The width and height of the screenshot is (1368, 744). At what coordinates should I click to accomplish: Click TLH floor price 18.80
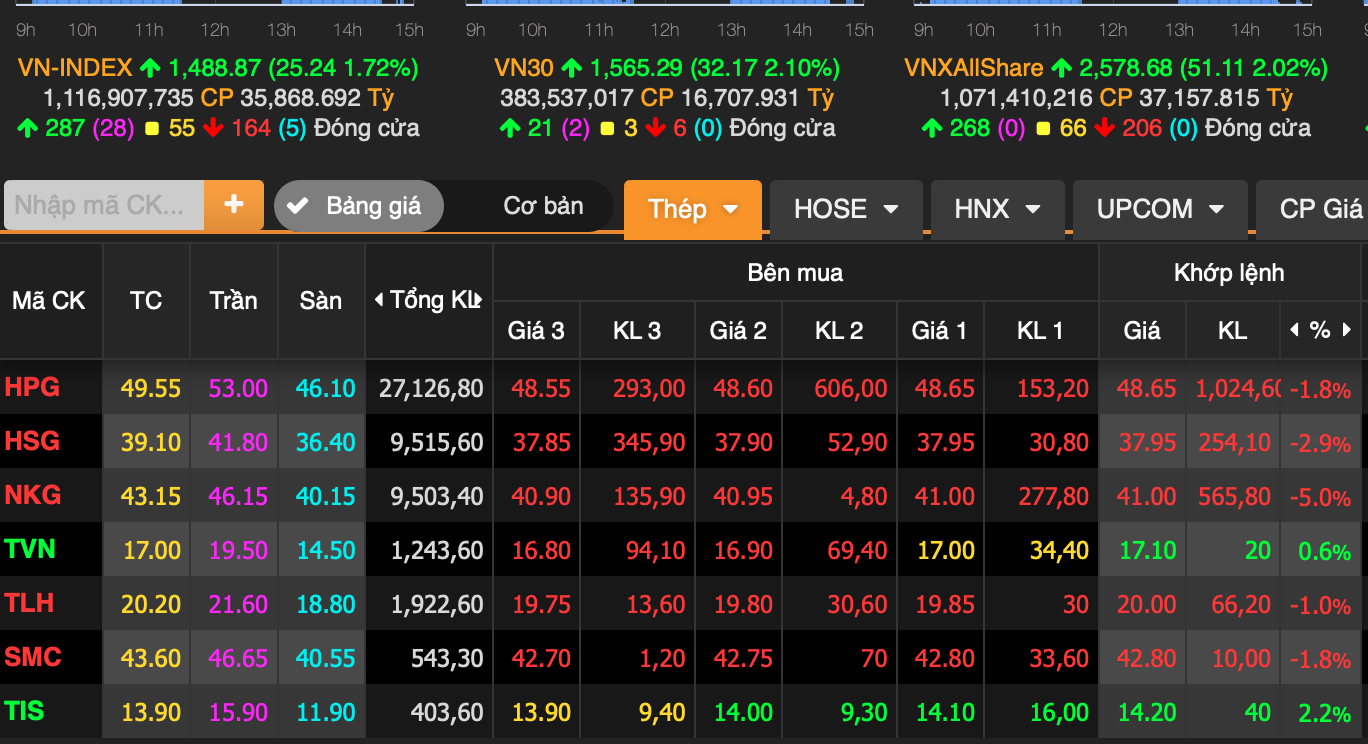click(326, 604)
